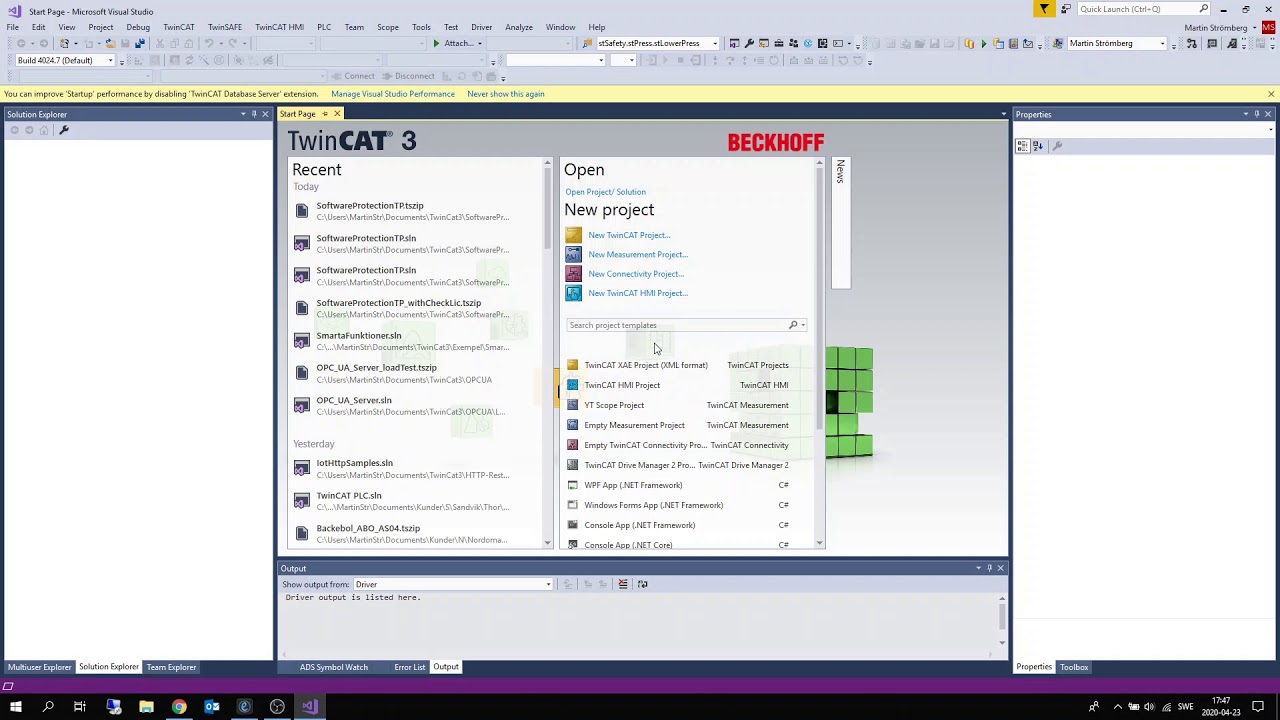The image size is (1280, 720).
Task: Click the New Project toolbar icon
Action: click(64, 43)
